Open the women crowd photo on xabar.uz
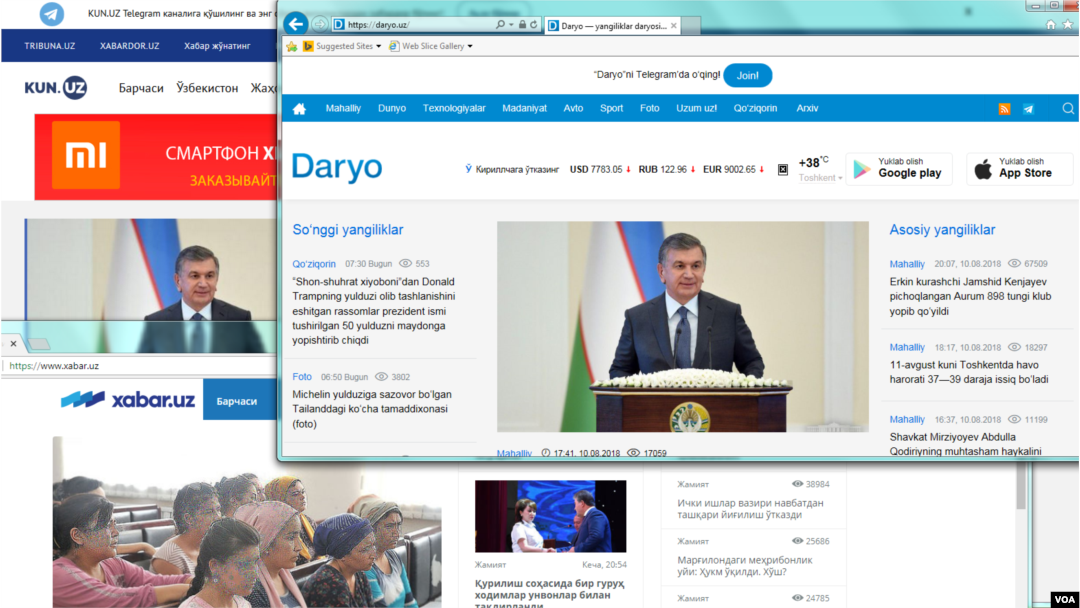Viewport: 1080px width, 608px height. point(247,522)
